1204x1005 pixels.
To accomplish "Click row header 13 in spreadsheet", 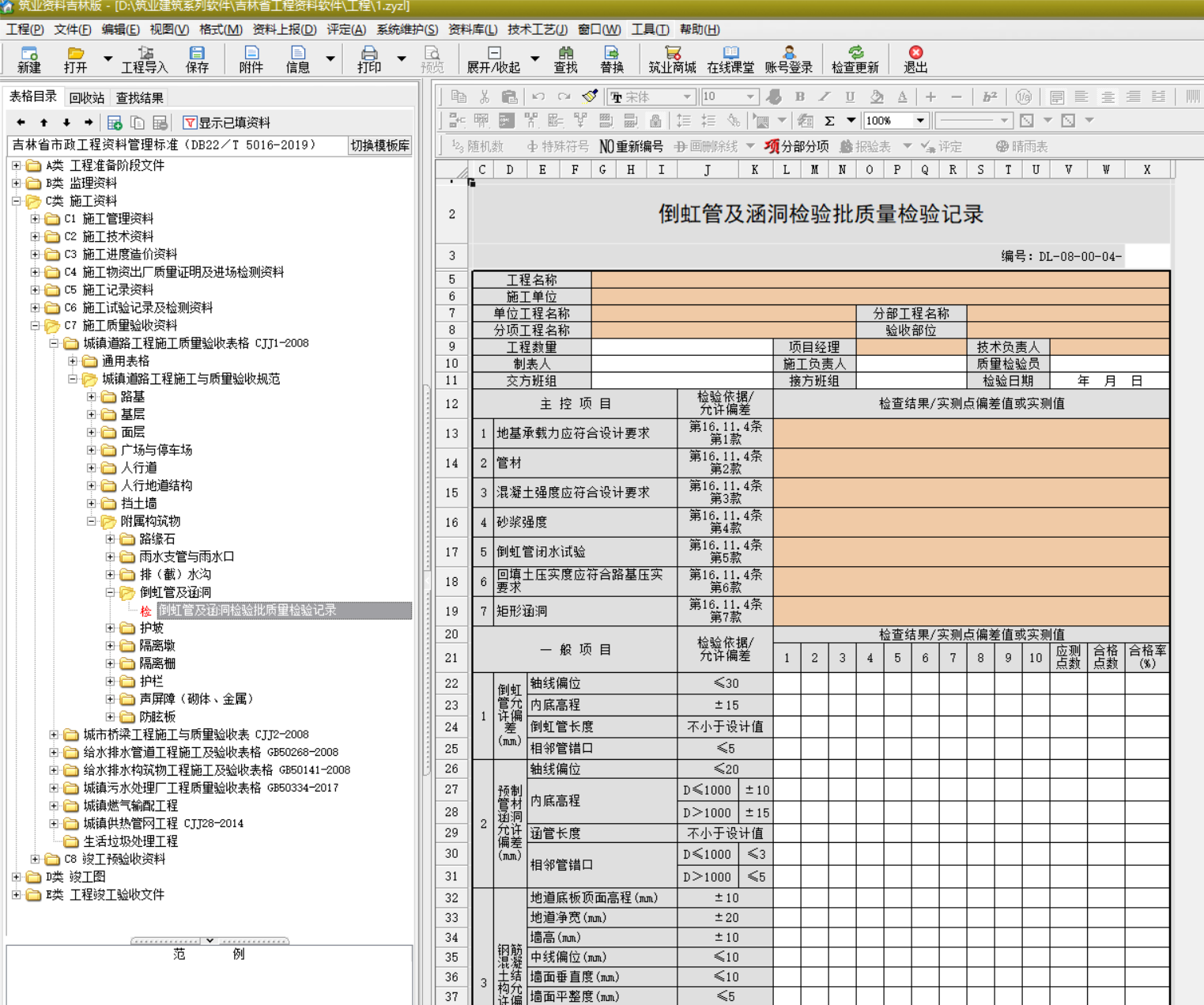I will click(451, 433).
